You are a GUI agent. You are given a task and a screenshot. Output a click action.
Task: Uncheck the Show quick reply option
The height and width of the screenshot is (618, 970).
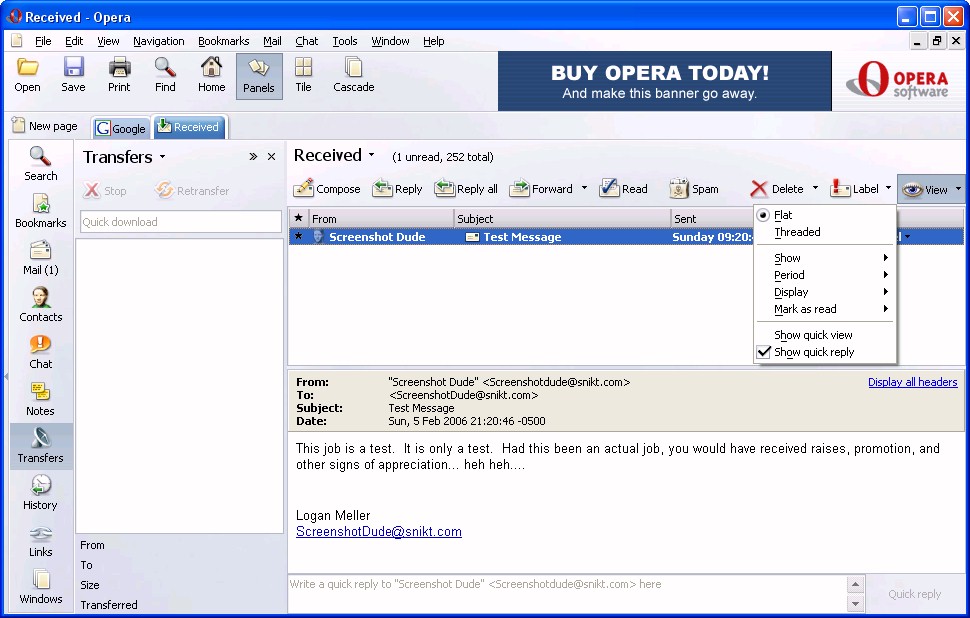coord(814,352)
